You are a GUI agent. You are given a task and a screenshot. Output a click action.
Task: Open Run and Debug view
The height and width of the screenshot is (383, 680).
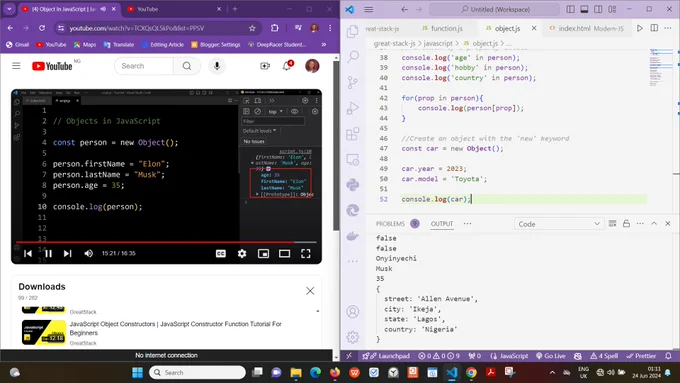click(353, 108)
